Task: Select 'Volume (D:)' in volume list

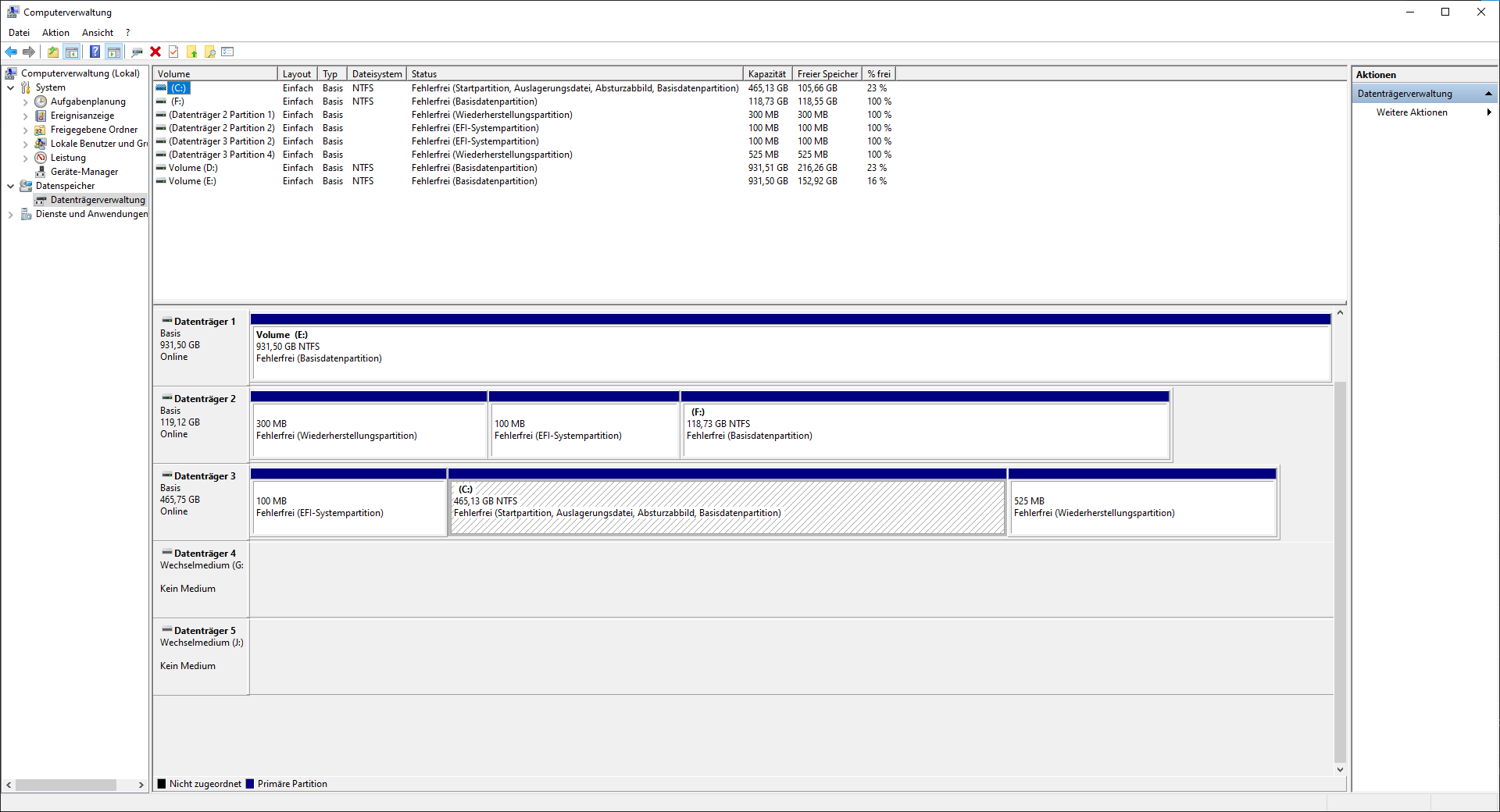Action: pos(523,168)
